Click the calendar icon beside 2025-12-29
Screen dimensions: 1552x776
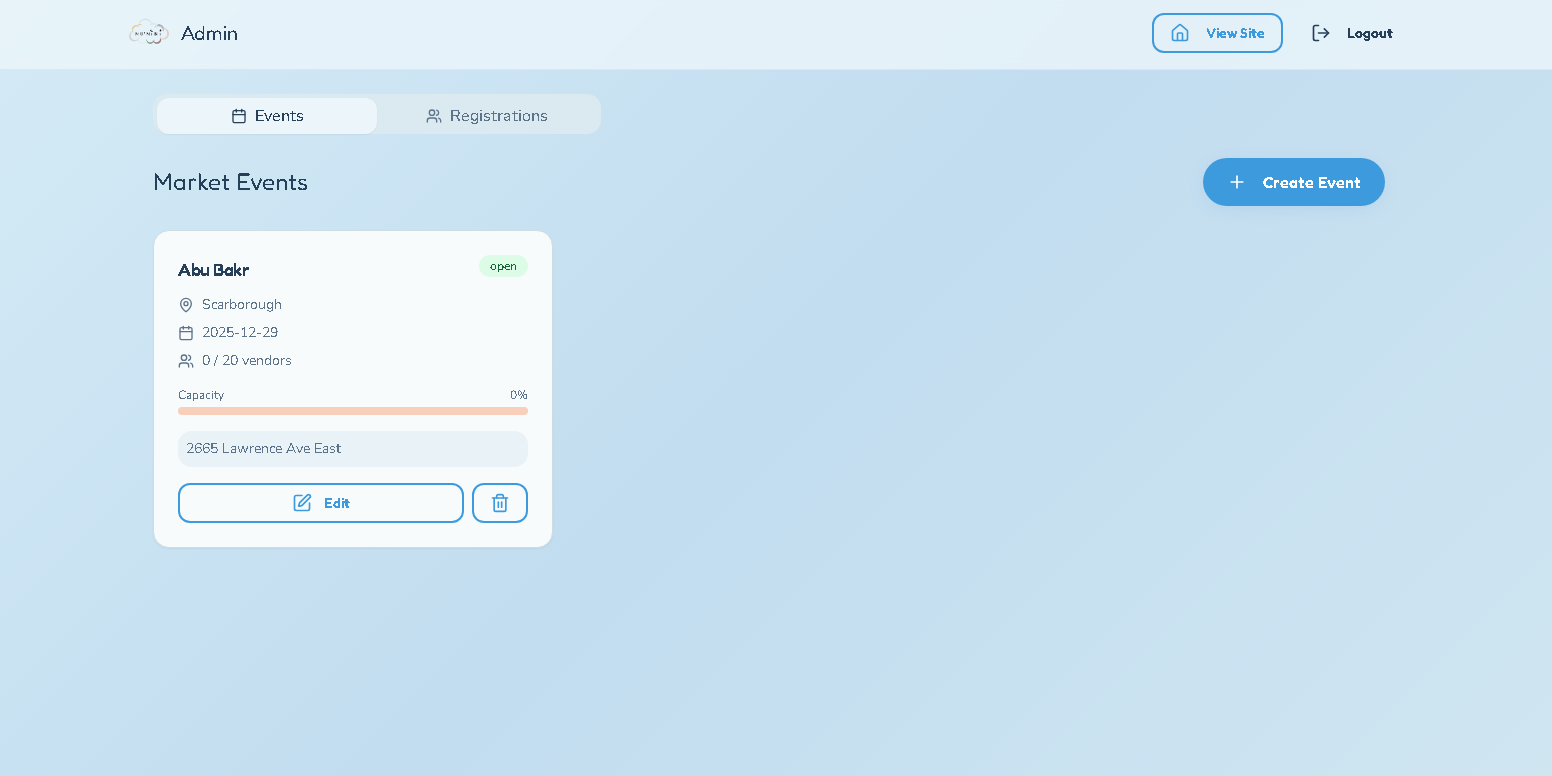tap(186, 332)
